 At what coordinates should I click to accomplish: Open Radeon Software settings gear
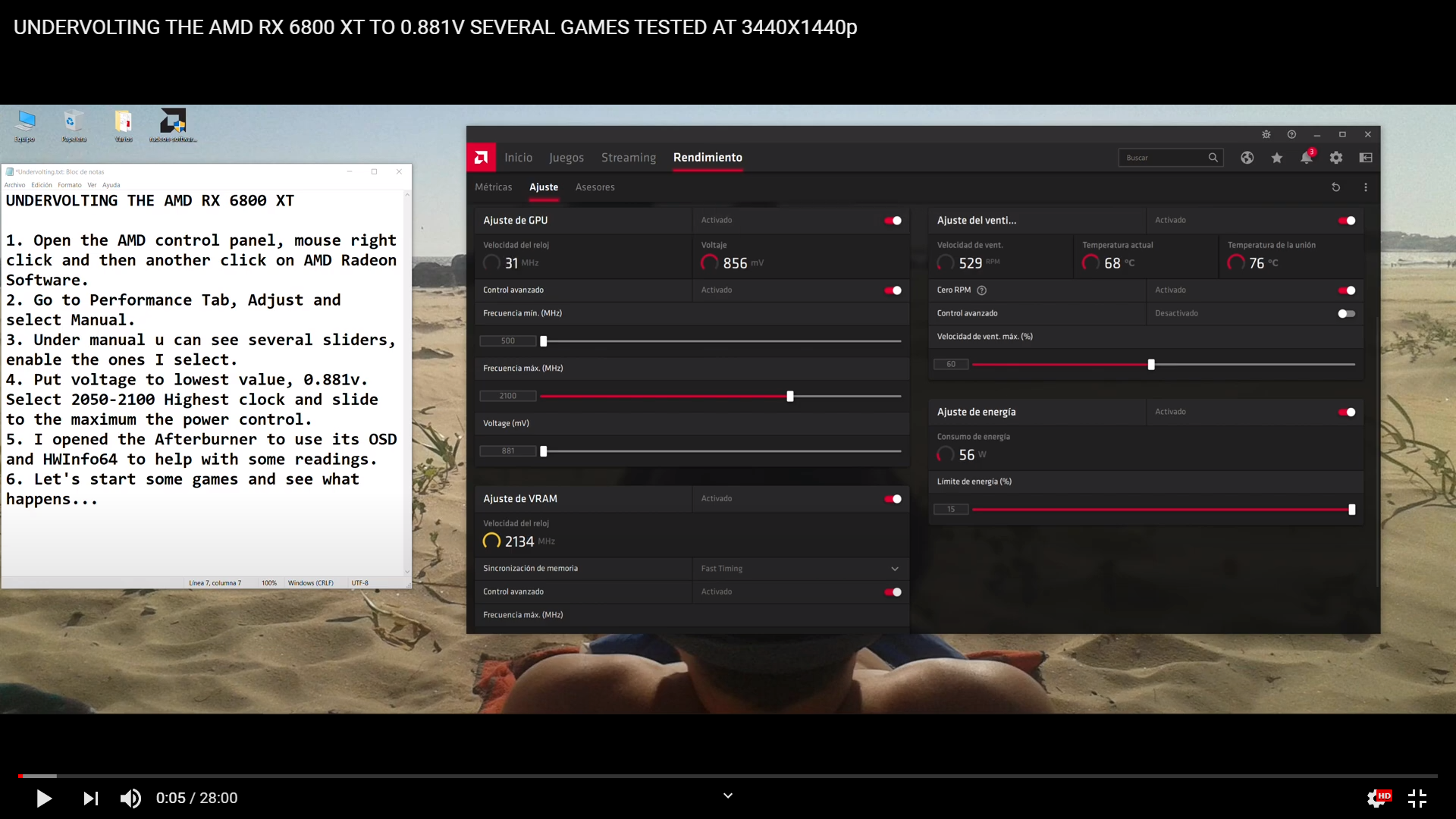pyautogui.click(x=1336, y=158)
